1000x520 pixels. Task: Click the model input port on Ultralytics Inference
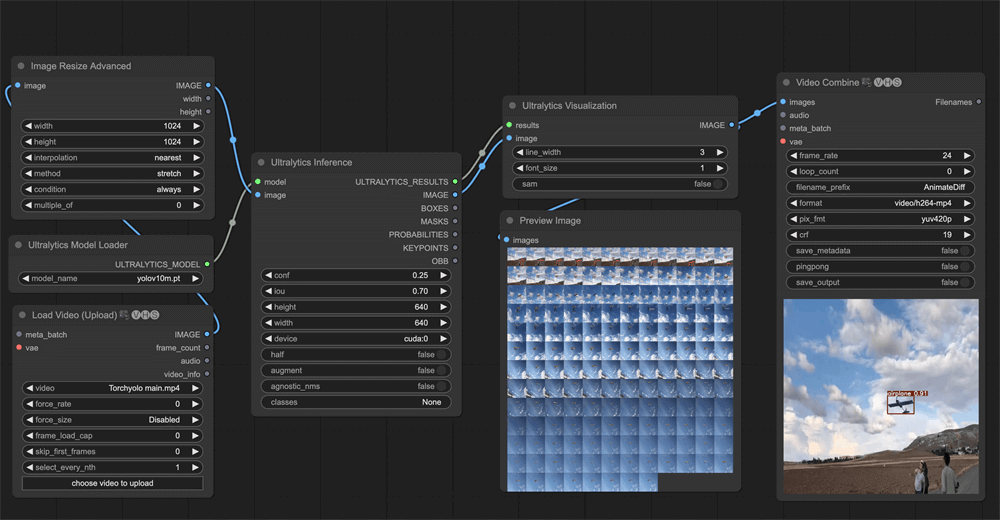(258, 182)
